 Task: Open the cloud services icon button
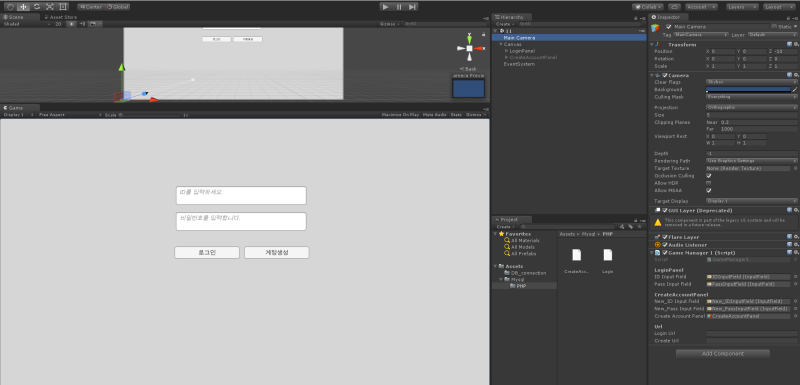(674, 7)
